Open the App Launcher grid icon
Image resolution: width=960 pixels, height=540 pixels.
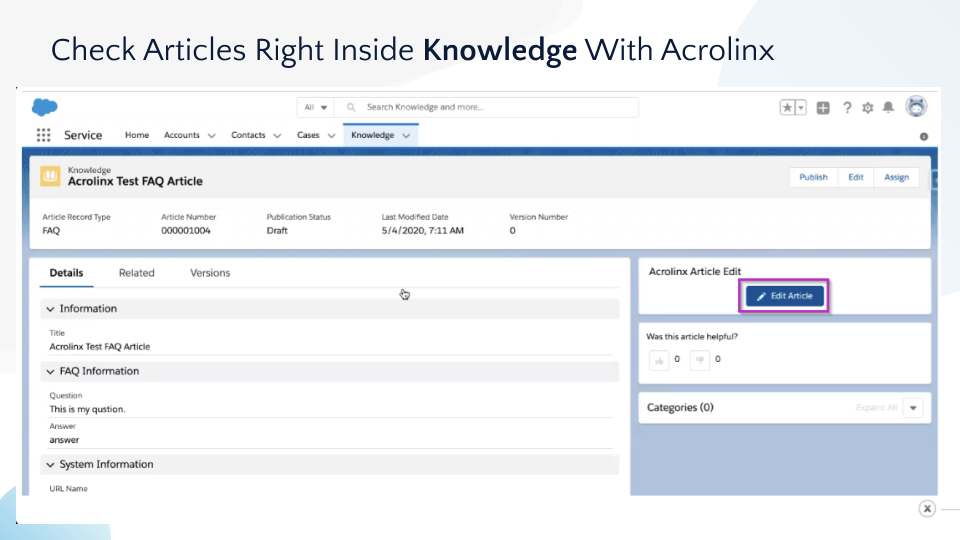click(44, 135)
